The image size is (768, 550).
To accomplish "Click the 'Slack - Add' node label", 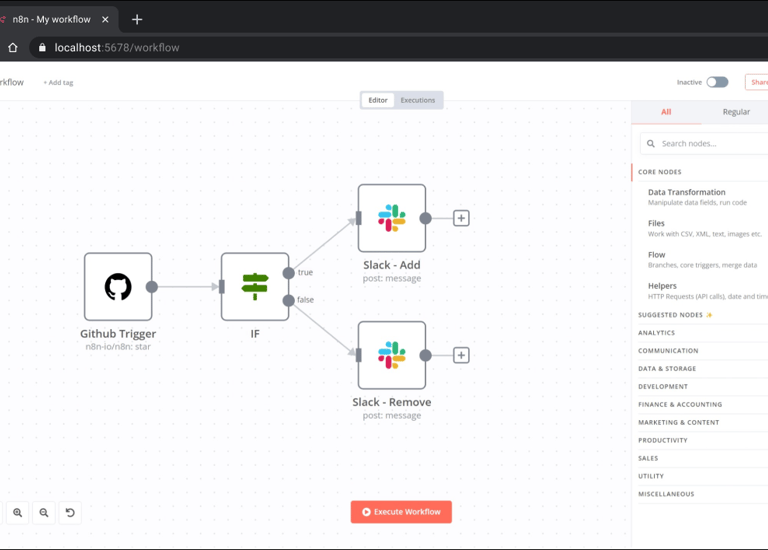I will (392, 265).
